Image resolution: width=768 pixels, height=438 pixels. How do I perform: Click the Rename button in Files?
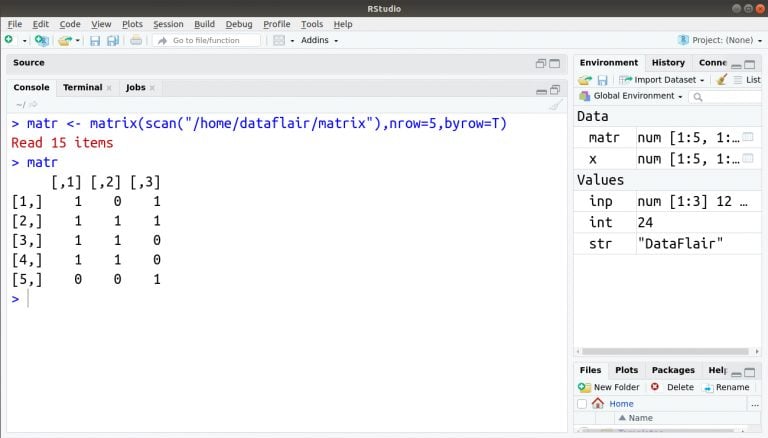click(726, 387)
